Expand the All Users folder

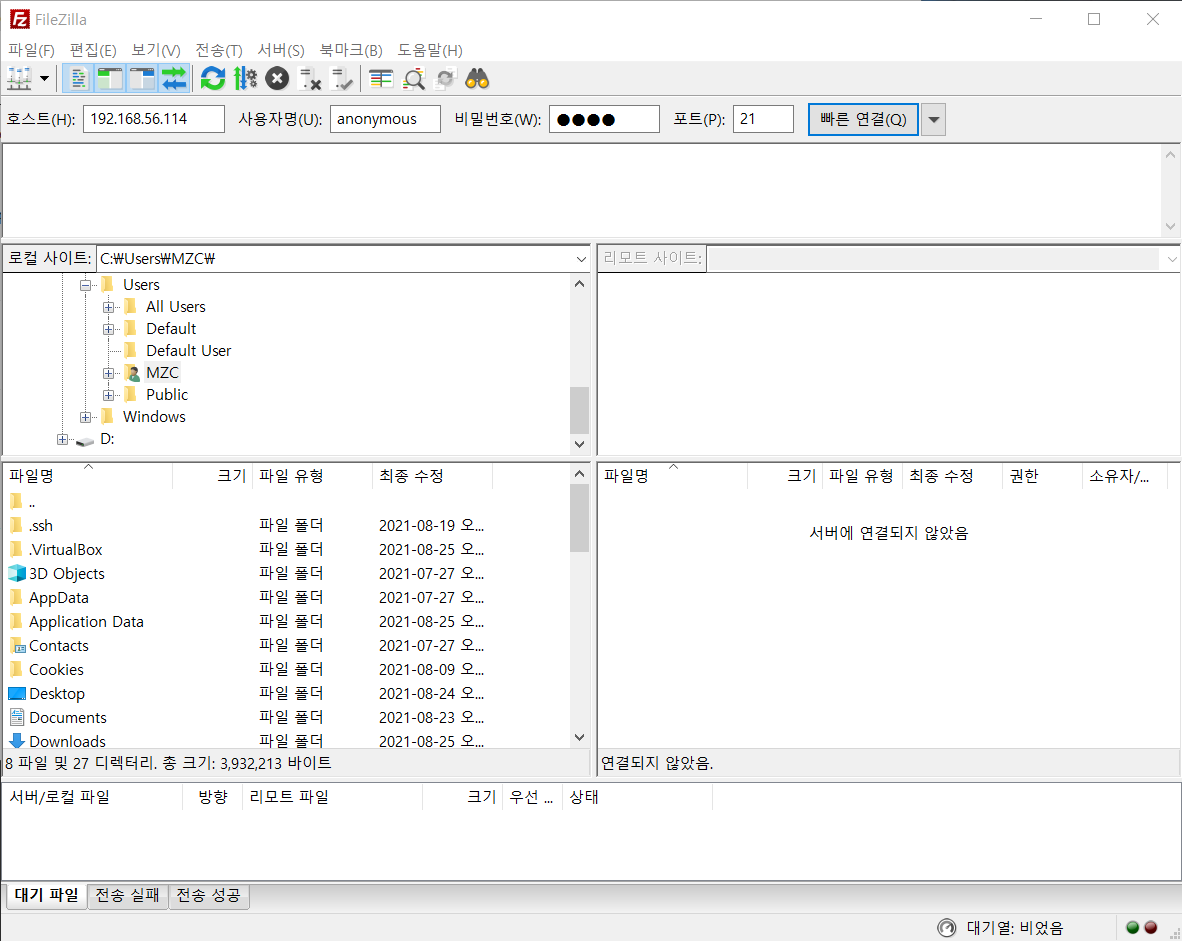(x=109, y=307)
